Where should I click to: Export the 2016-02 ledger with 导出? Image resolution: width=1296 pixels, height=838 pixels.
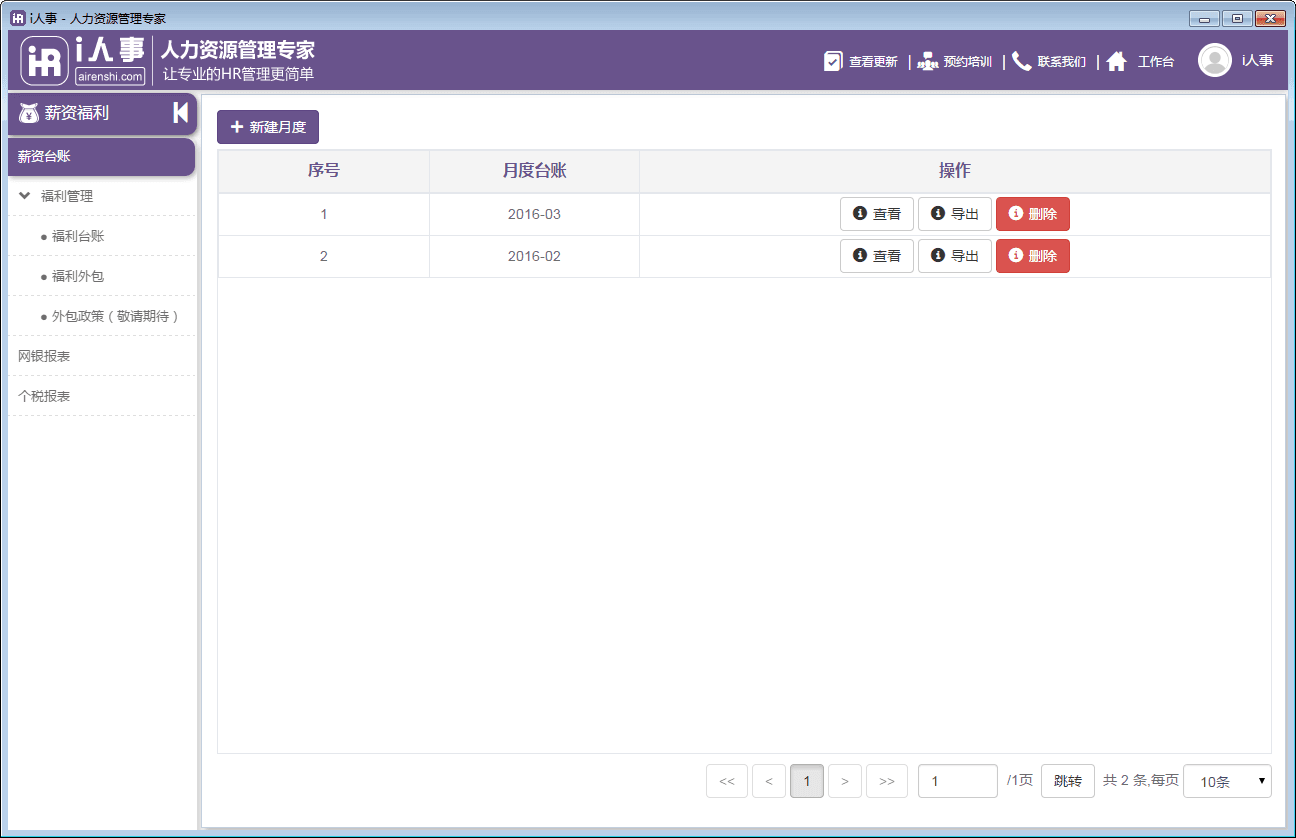click(954, 256)
